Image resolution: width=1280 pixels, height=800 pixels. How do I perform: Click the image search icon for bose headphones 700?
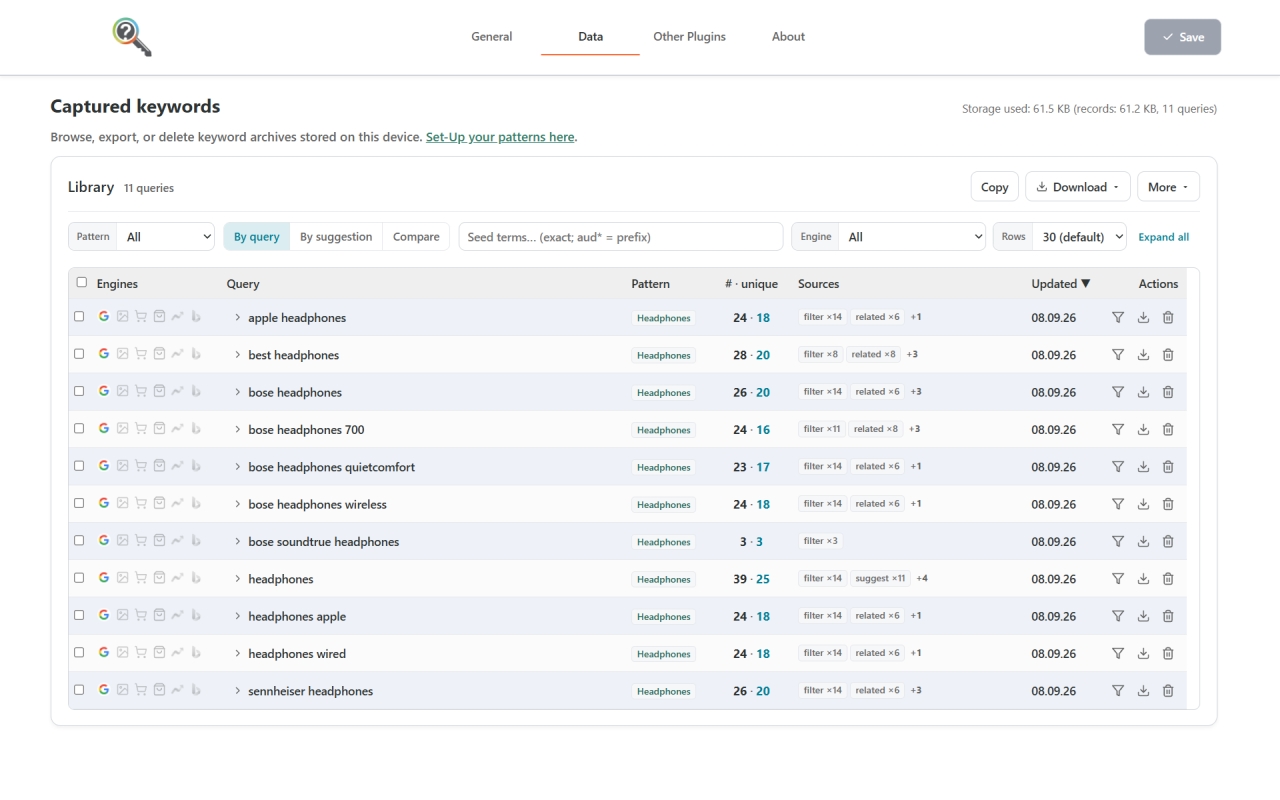122,428
